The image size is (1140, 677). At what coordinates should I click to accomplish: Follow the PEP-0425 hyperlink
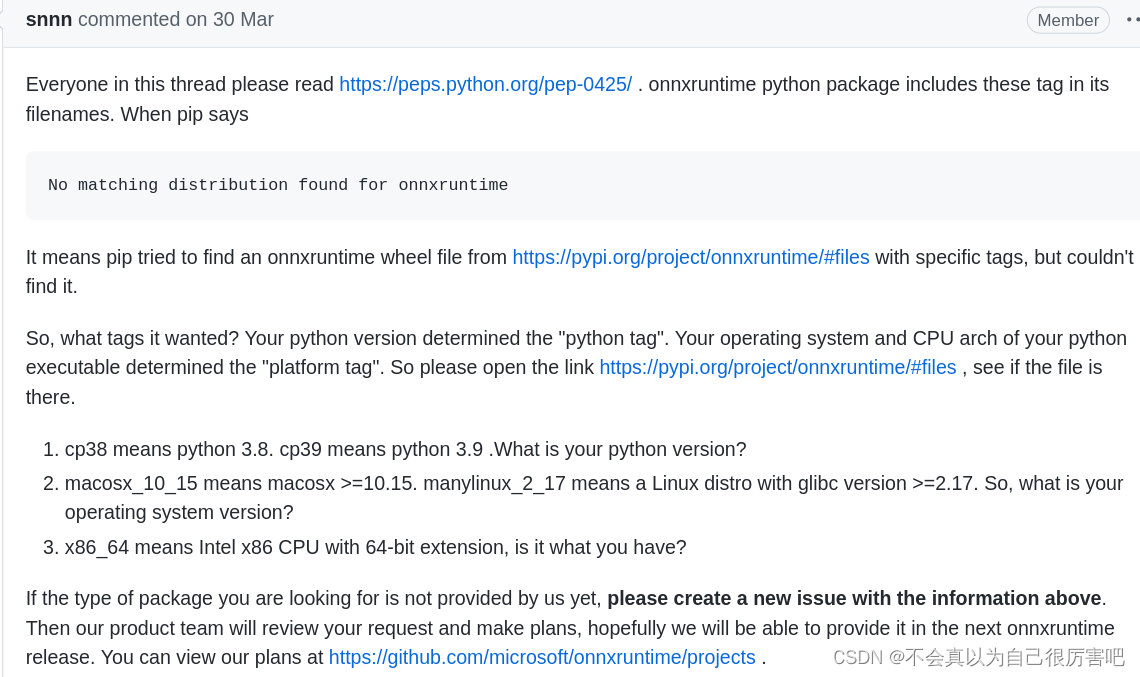[486, 84]
